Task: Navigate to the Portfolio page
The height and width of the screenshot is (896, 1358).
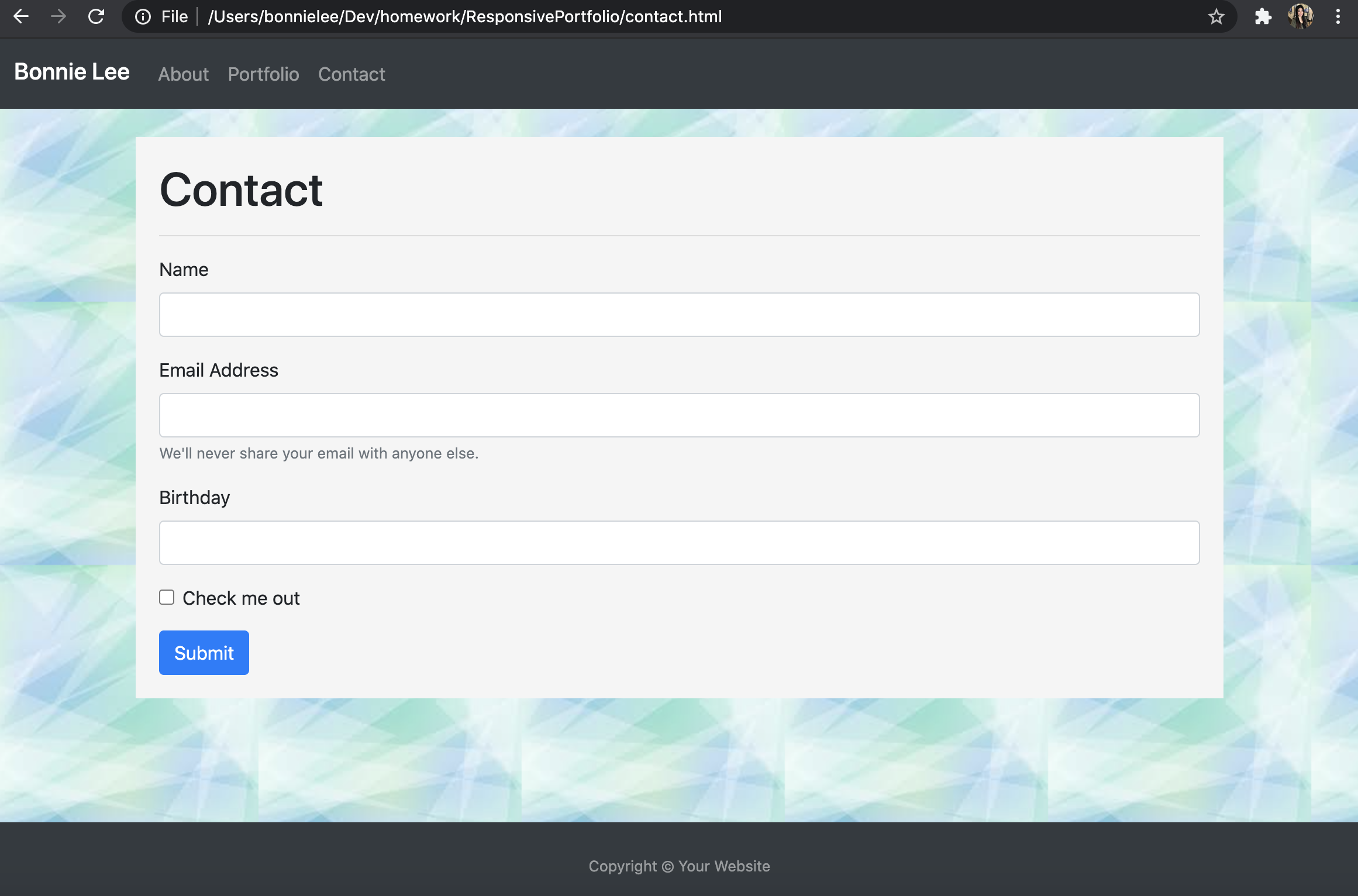Action: coord(264,74)
